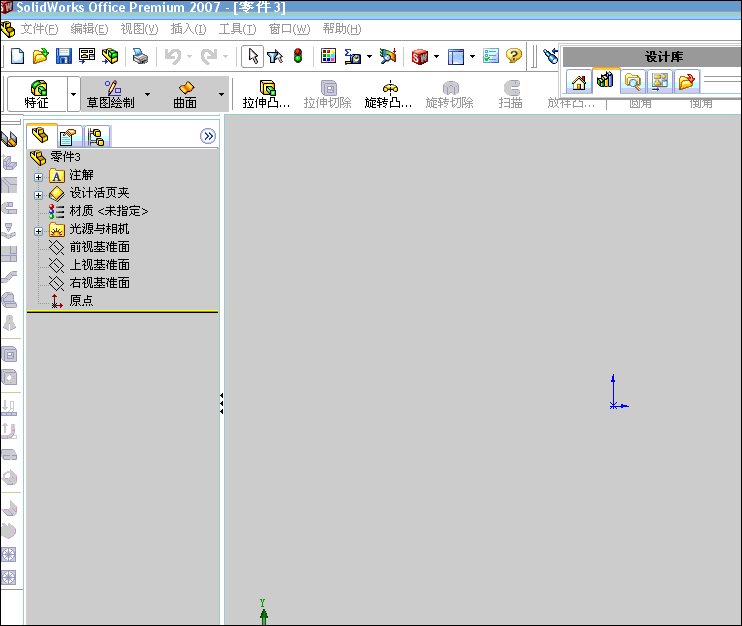The image size is (742, 626).
Task: Toggle the selection filter icon
Action: pyautogui.click(x=275, y=56)
